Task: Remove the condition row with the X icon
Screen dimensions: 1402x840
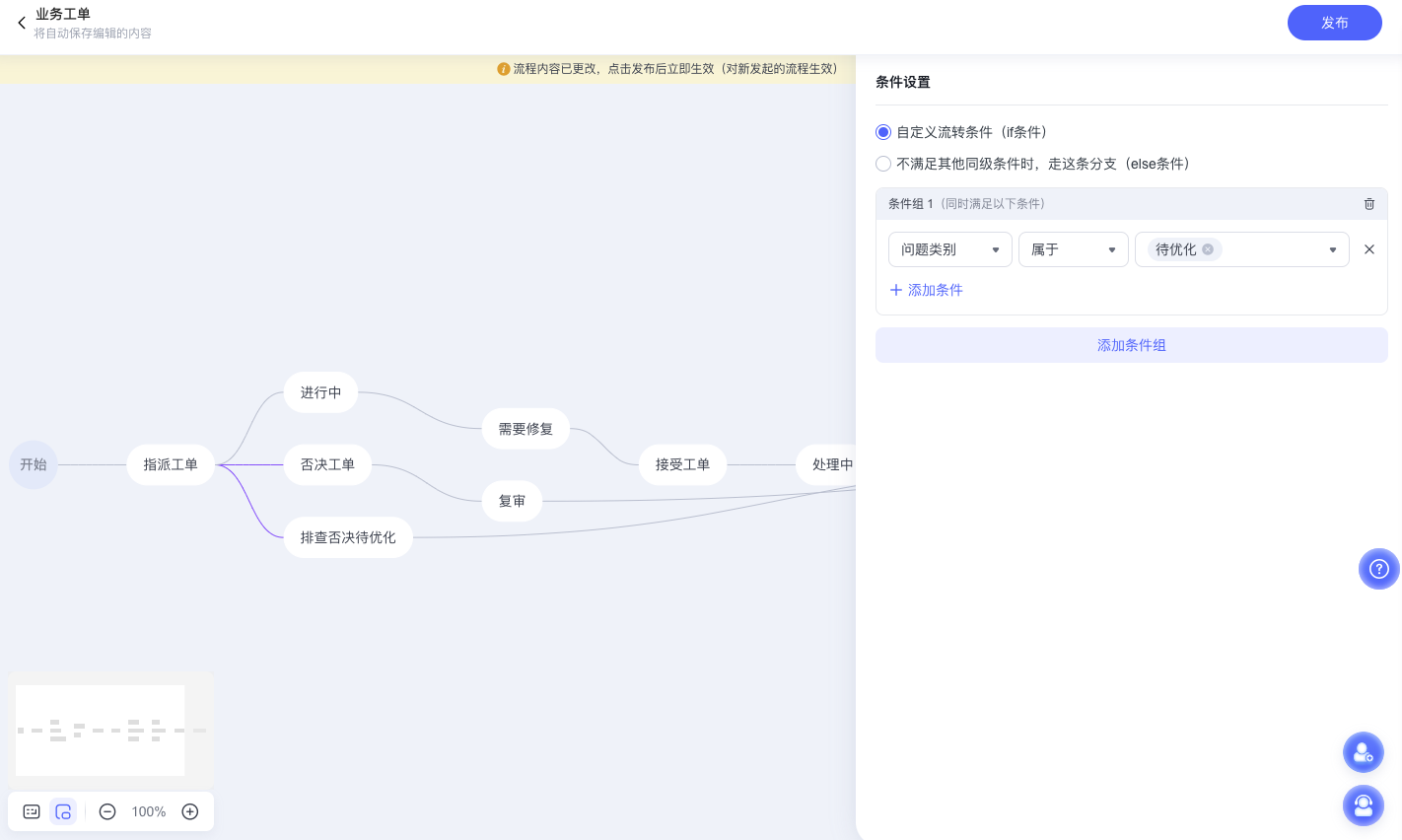Action: coord(1369,249)
